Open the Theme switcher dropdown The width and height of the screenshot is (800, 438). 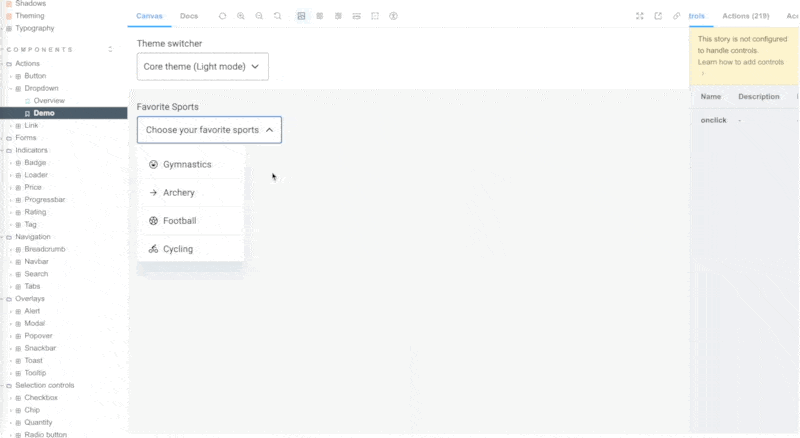tap(203, 66)
